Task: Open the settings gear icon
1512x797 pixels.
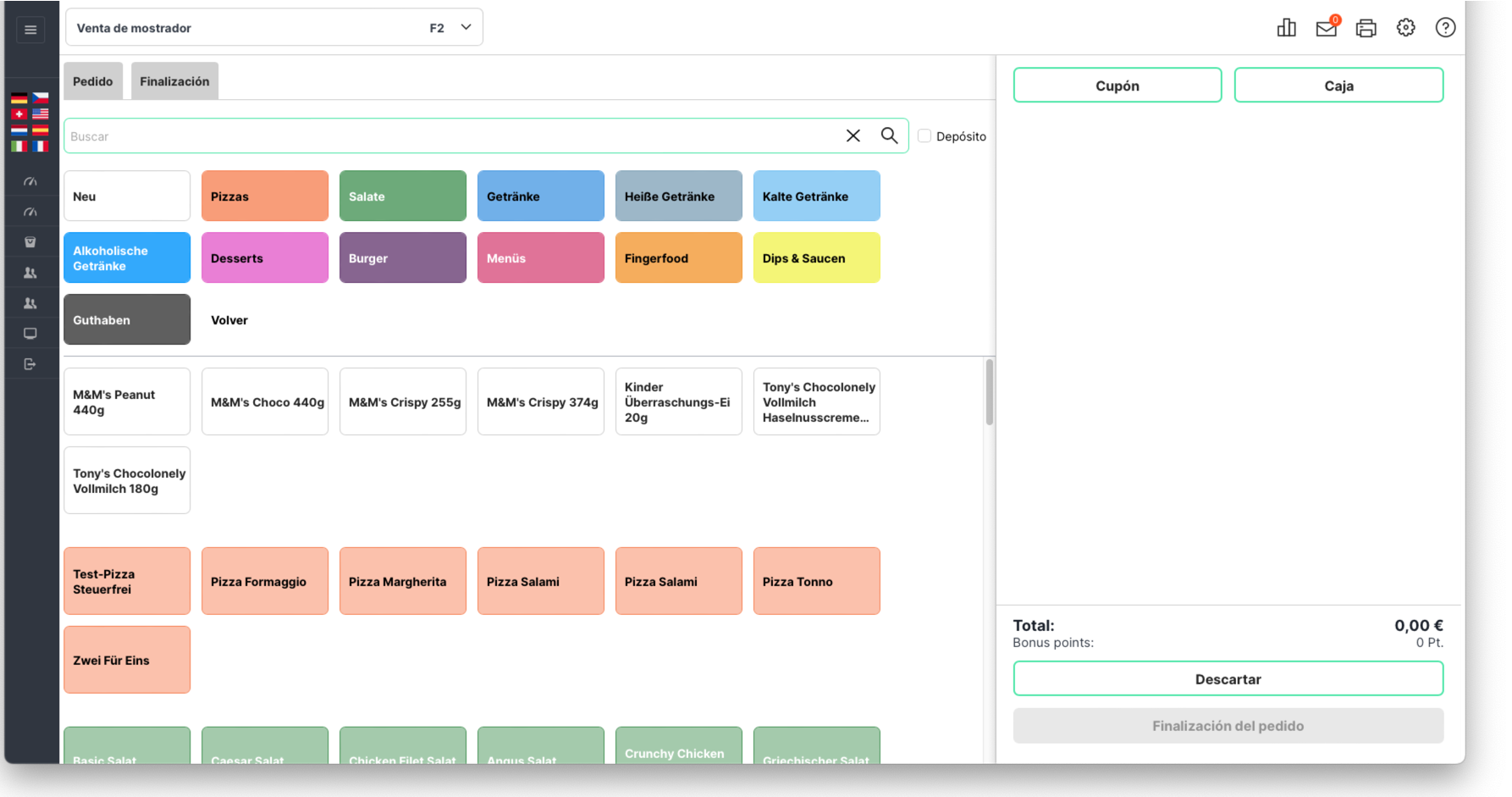Action: coord(1406,28)
